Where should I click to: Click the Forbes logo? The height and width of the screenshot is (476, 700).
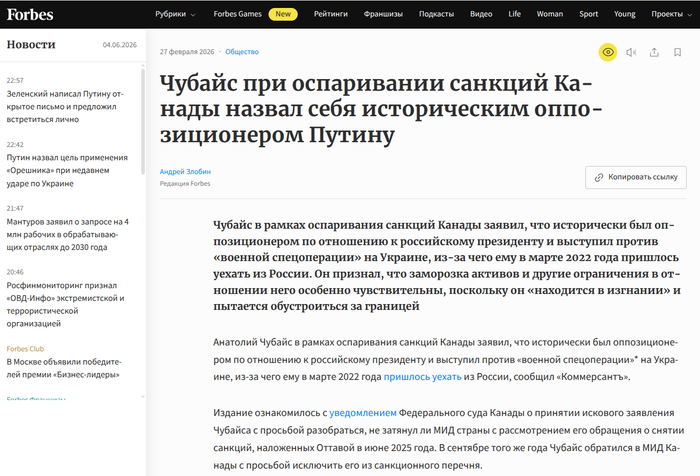(30, 14)
